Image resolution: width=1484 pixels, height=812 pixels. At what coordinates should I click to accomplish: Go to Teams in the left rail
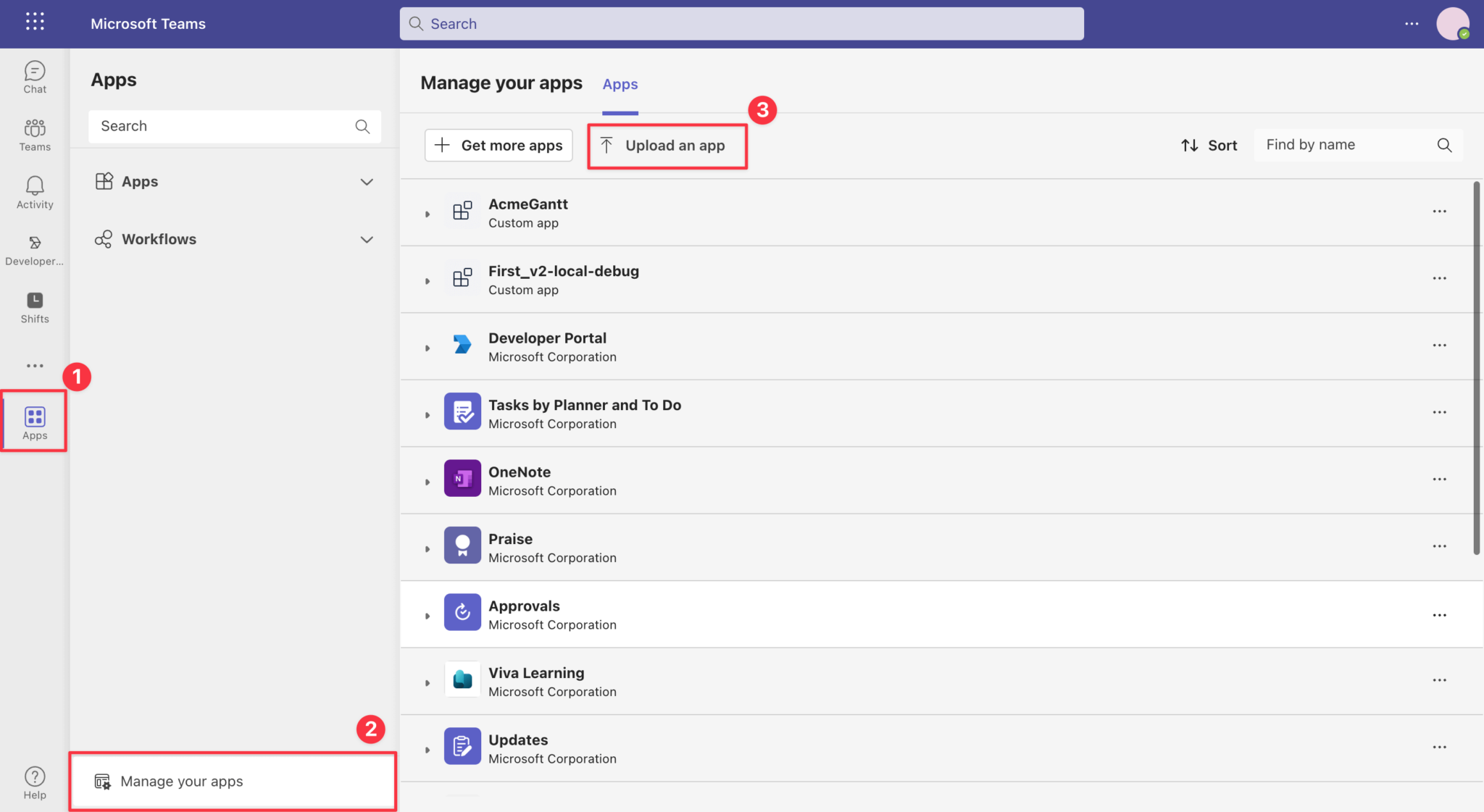click(x=35, y=135)
